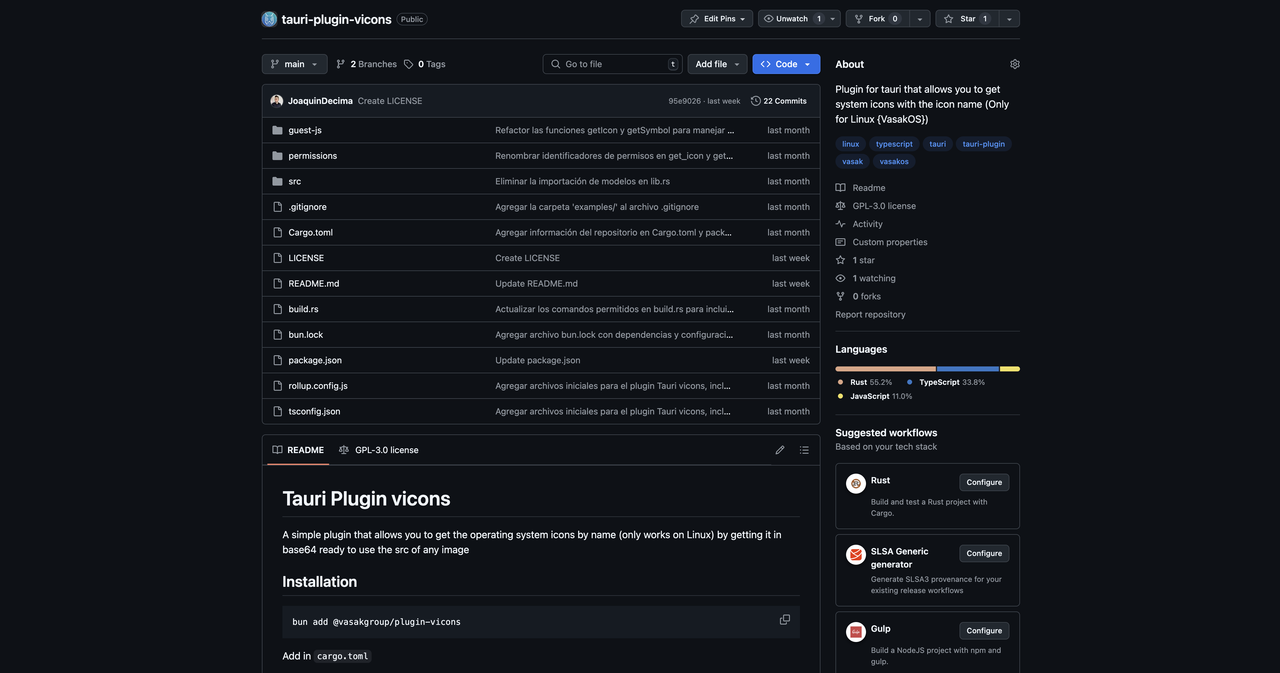
Task: Click JoaquinDecima's avatar image
Action: 276,101
